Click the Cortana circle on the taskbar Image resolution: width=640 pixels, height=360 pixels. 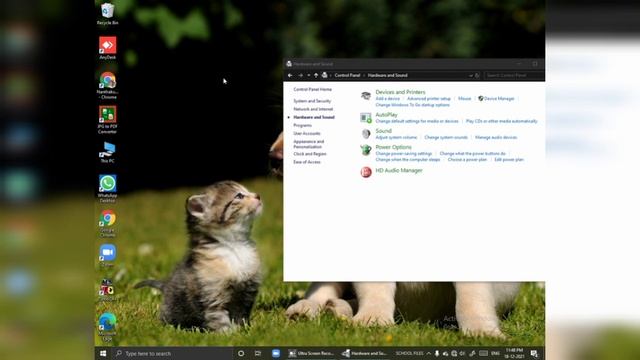[241, 353]
